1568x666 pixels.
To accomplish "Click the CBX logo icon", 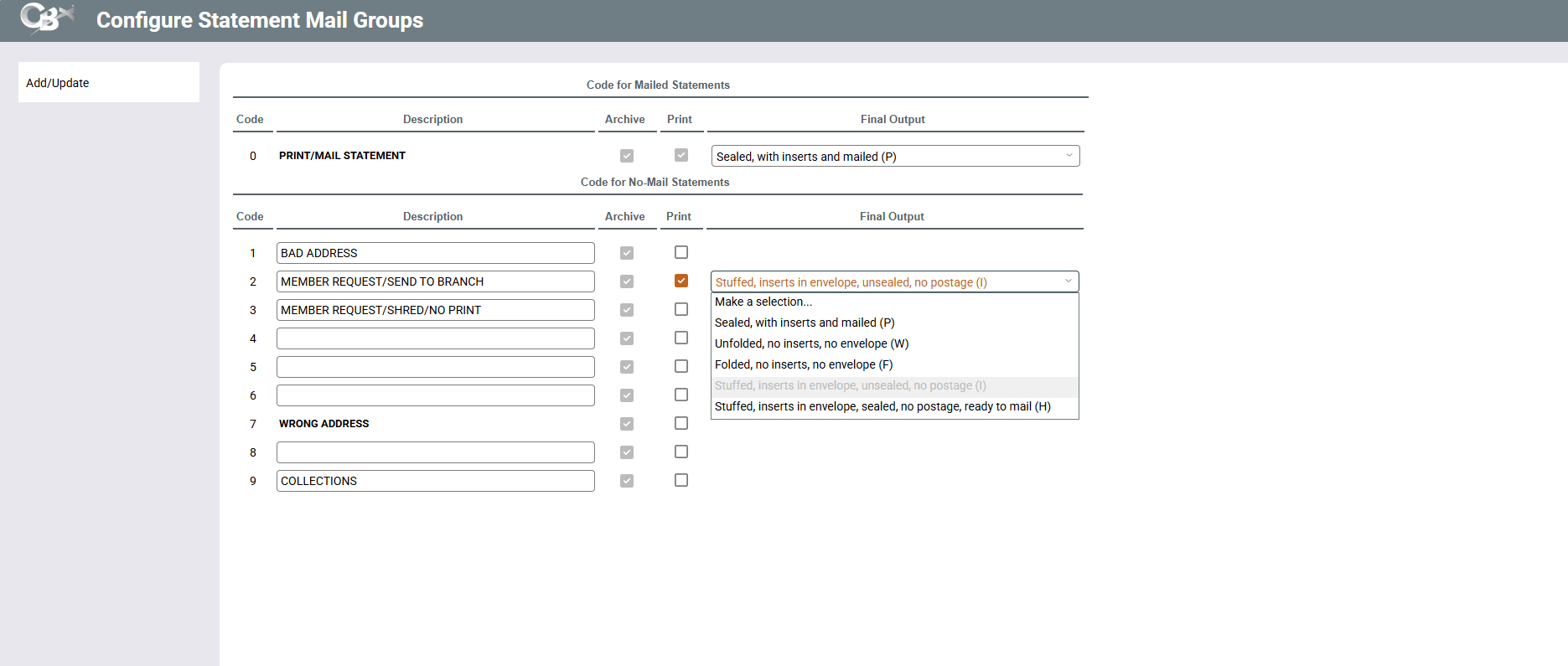I will coord(46,18).
